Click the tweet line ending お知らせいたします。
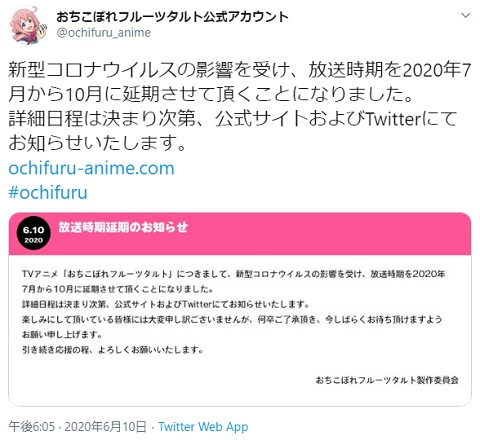The image size is (480, 440). (x=97, y=143)
